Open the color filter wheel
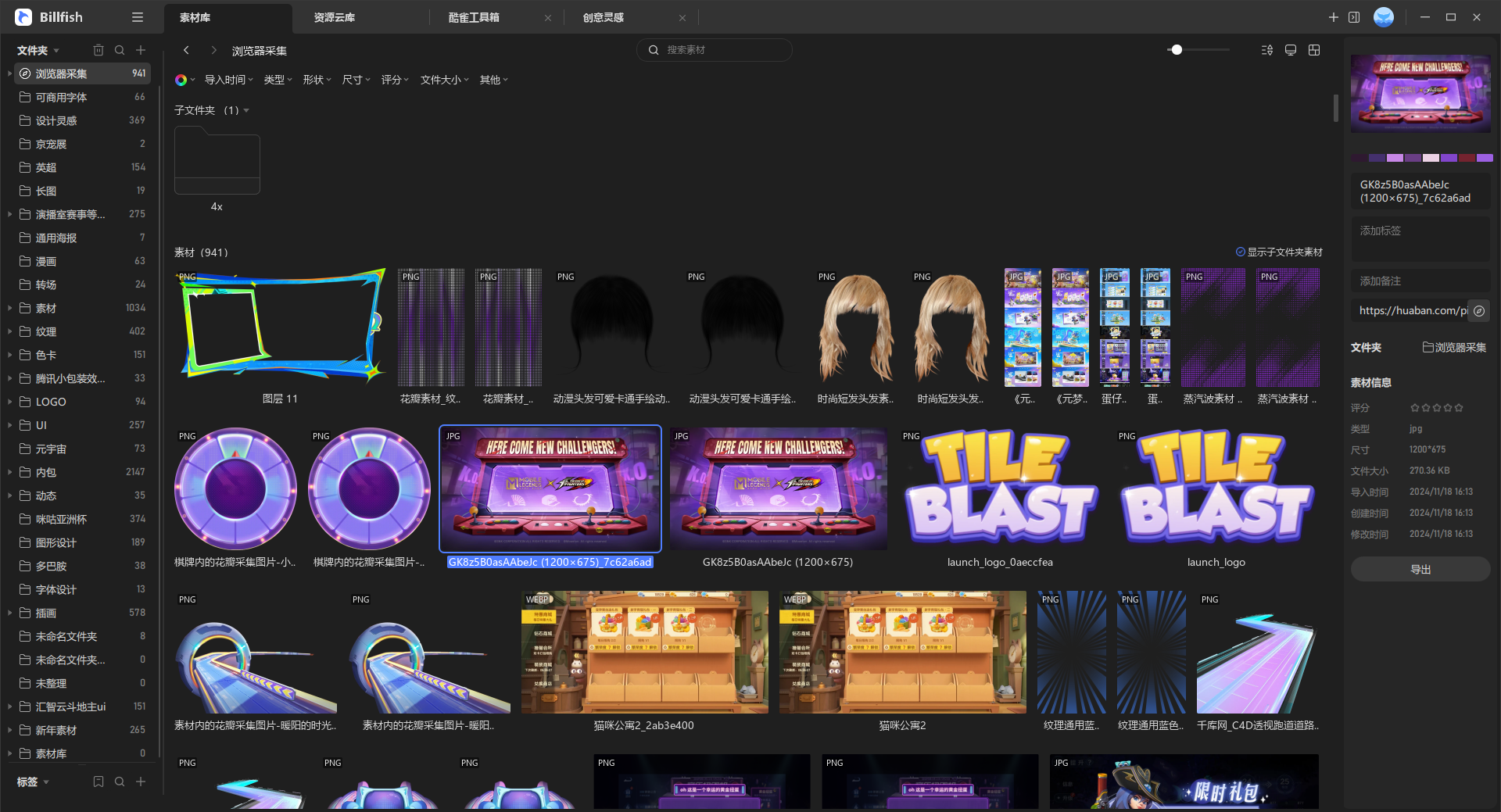This screenshot has height=812, width=1501. pyautogui.click(x=181, y=80)
